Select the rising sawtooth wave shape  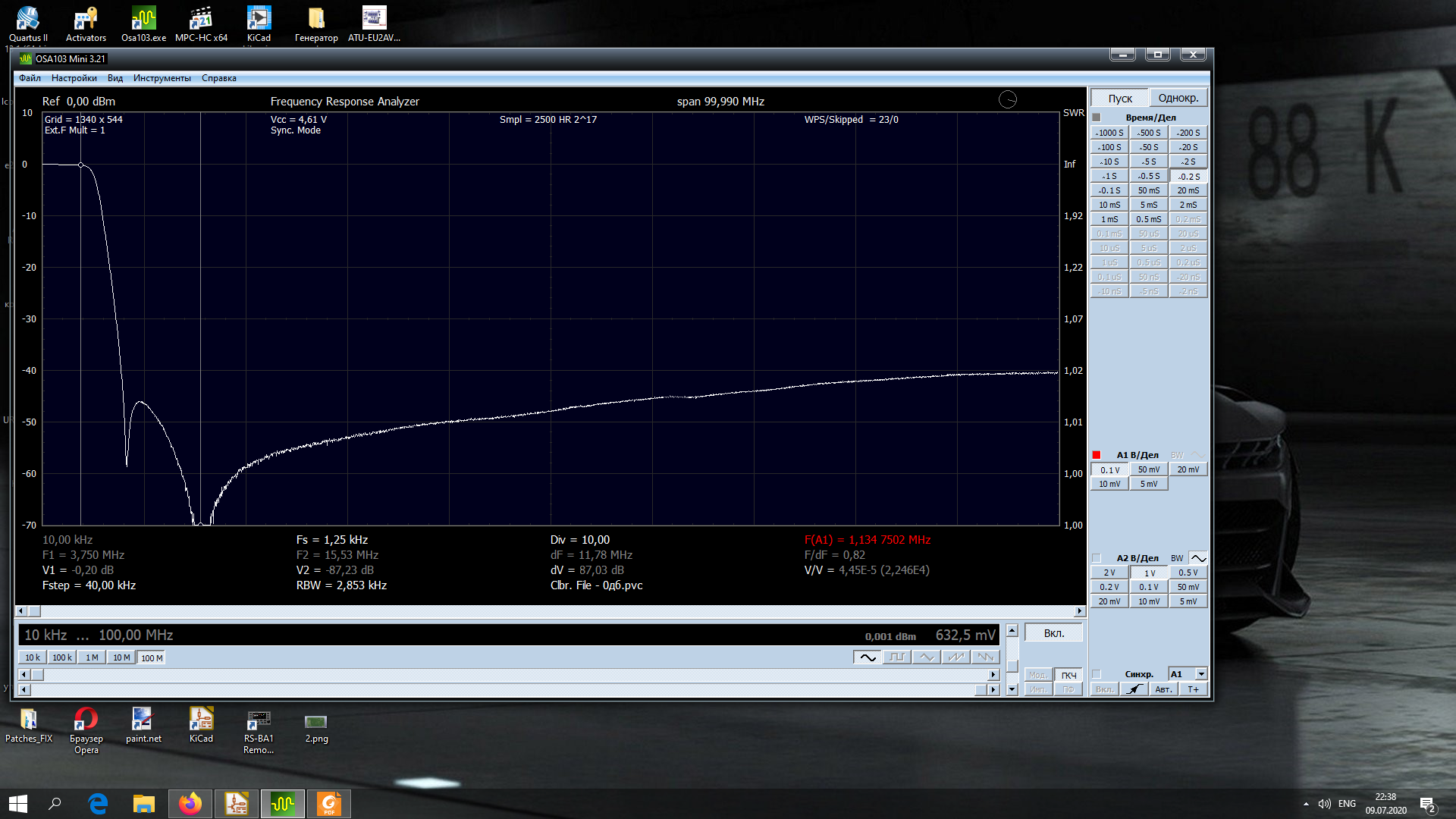point(956,657)
